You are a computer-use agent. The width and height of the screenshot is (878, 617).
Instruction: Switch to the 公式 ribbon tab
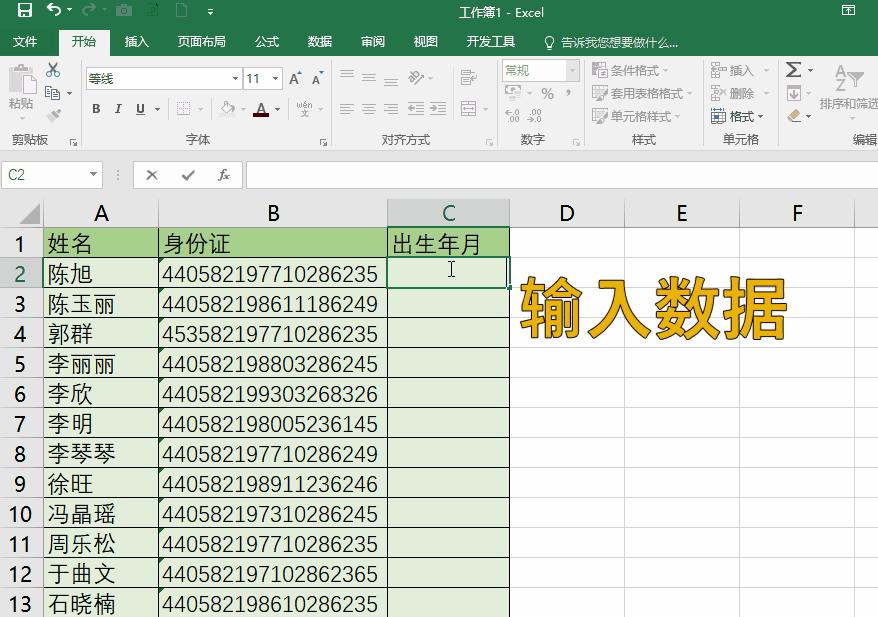(x=266, y=42)
